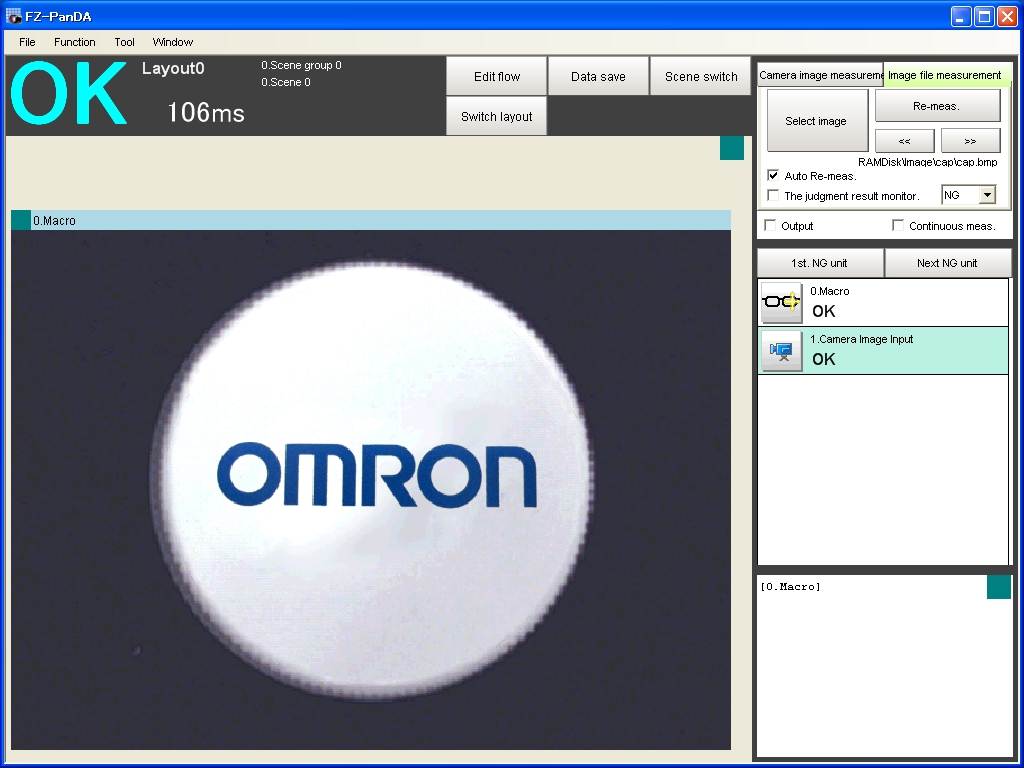Image resolution: width=1024 pixels, height=768 pixels.
Task: Open the Function menu
Action: tap(74, 42)
